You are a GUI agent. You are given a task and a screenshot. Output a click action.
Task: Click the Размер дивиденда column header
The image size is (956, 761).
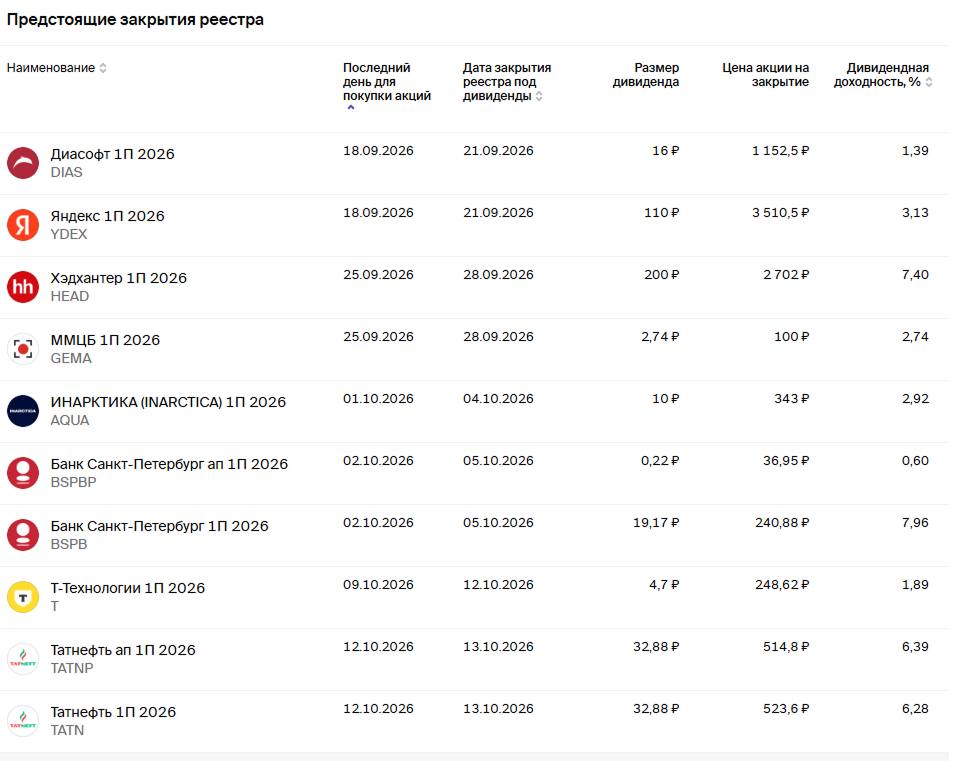[646, 75]
